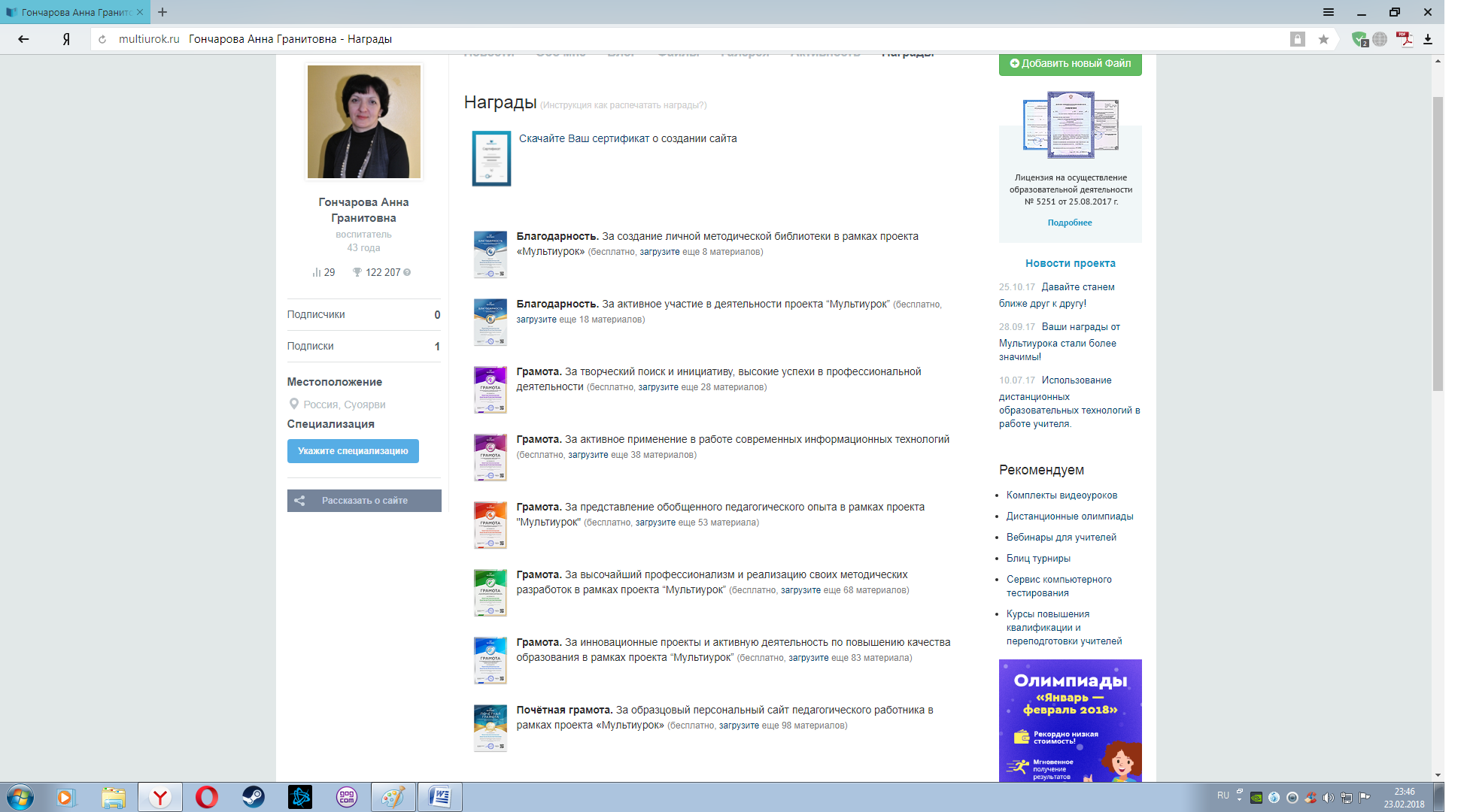
Task: Click location Россия, Суоярви
Action: tap(344, 404)
